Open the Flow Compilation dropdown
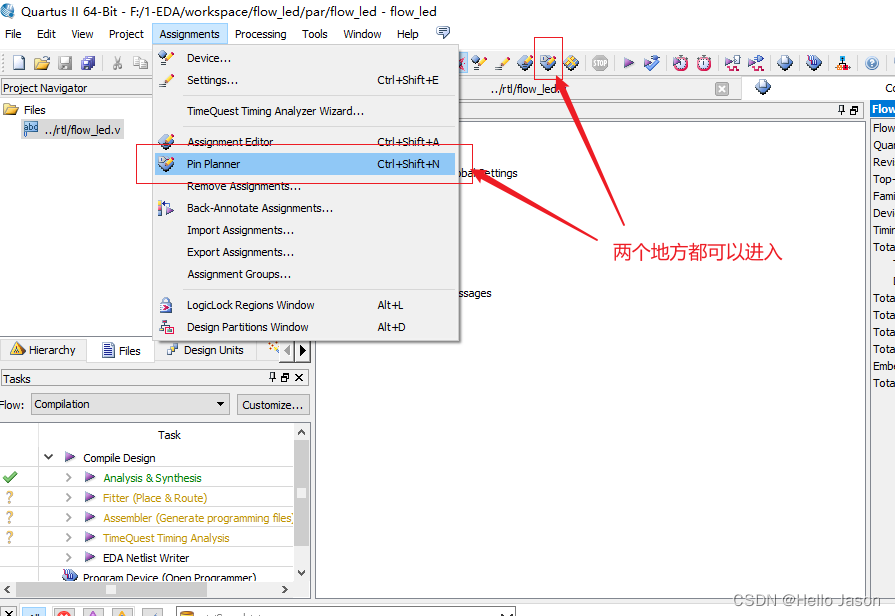The height and width of the screenshot is (616, 895). pyautogui.click(x=130, y=404)
